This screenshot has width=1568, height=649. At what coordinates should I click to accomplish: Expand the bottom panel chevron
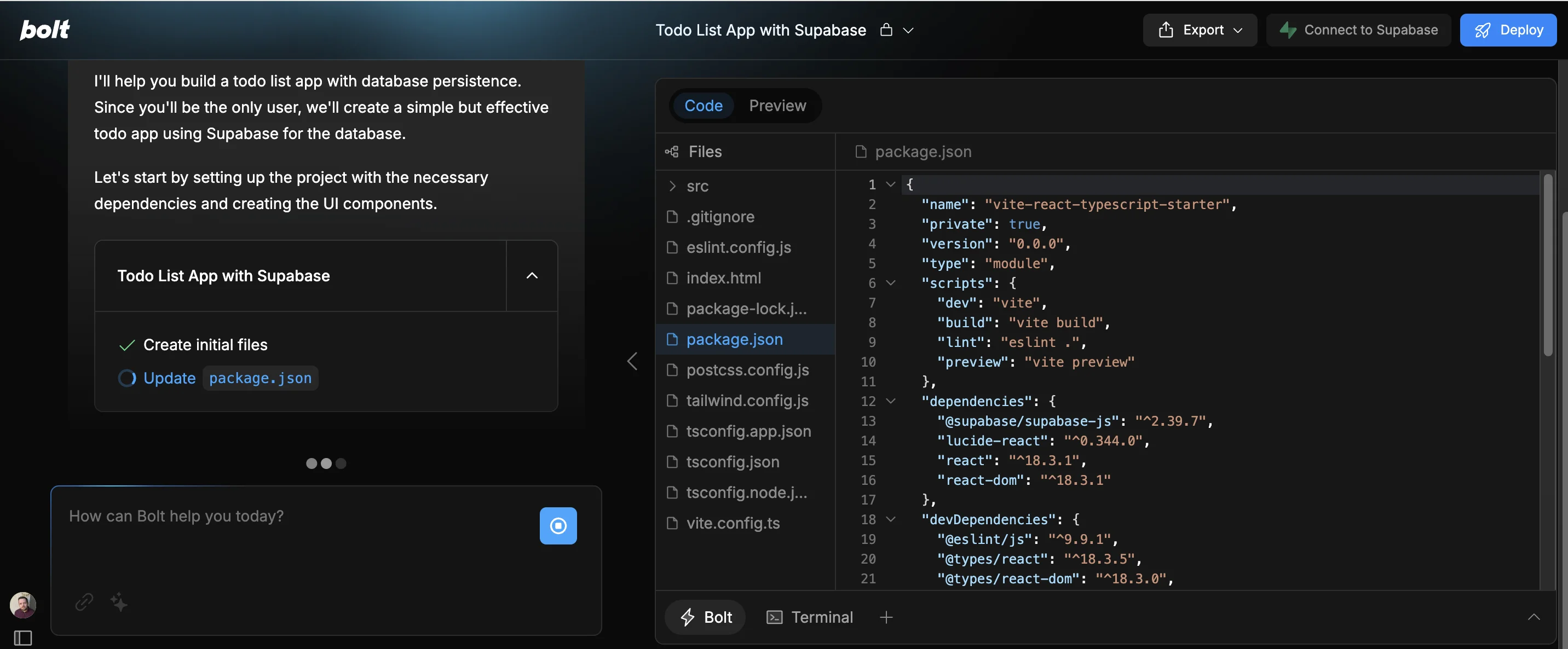1534,617
